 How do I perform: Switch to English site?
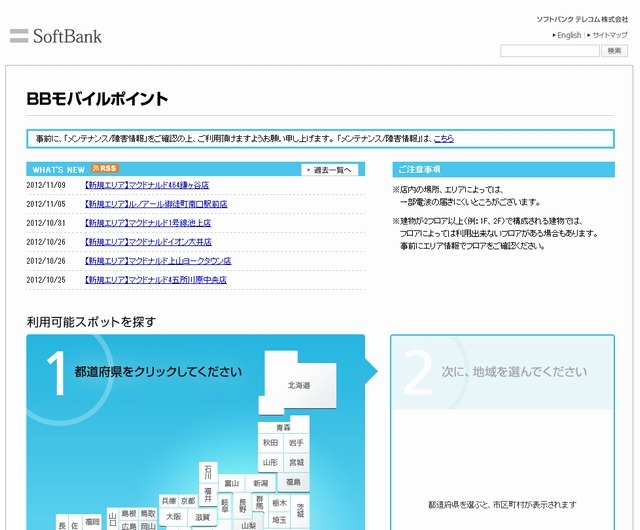coord(567,35)
